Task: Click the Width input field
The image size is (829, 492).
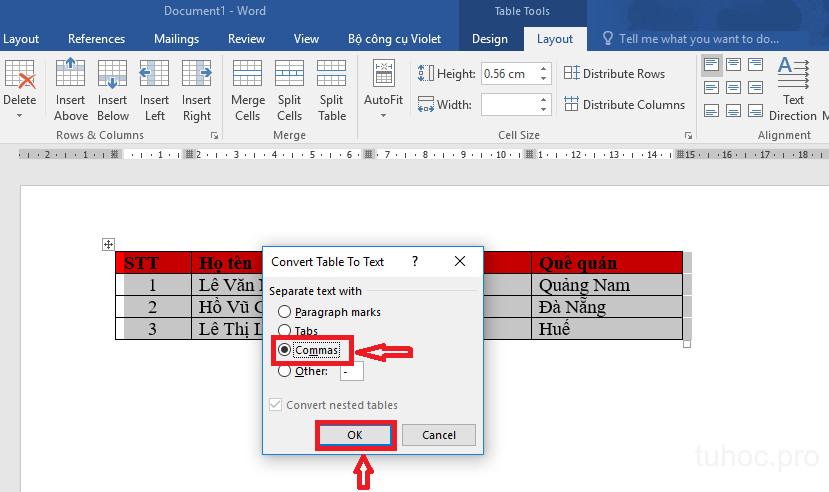Action: point(510,105)
